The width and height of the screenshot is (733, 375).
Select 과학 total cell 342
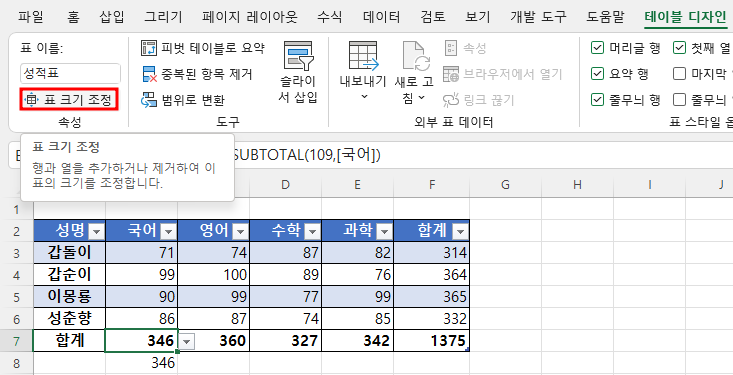[358, 341]
